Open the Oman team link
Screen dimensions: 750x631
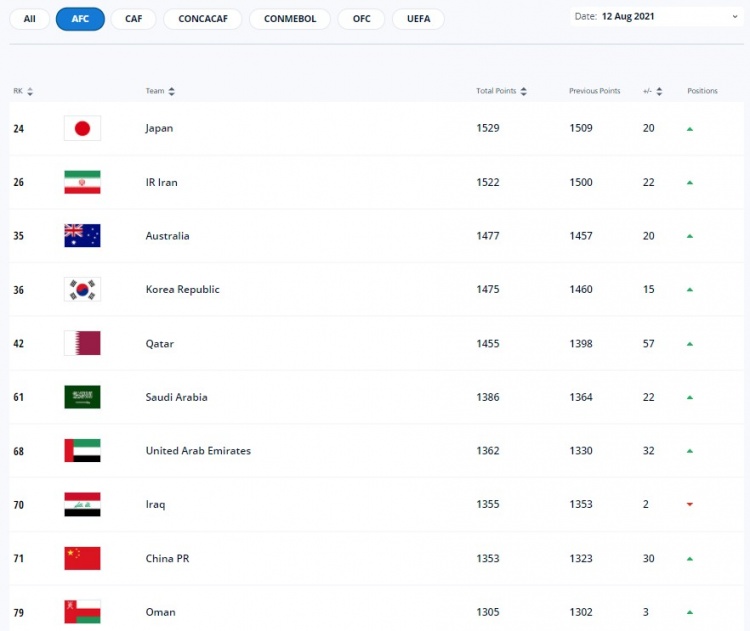[x=160, y=612]
